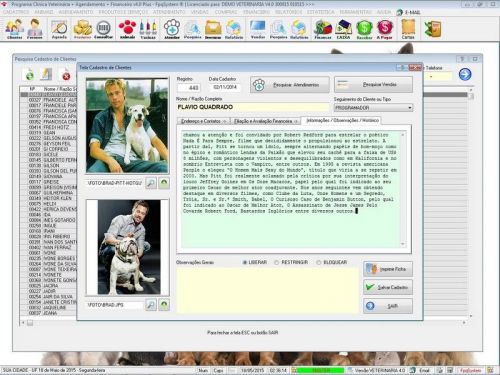This screenshot has width=500, height=375.
Task: Click blue arrow icon in Pesquisa Cadastro window
Action: (465, 74)
